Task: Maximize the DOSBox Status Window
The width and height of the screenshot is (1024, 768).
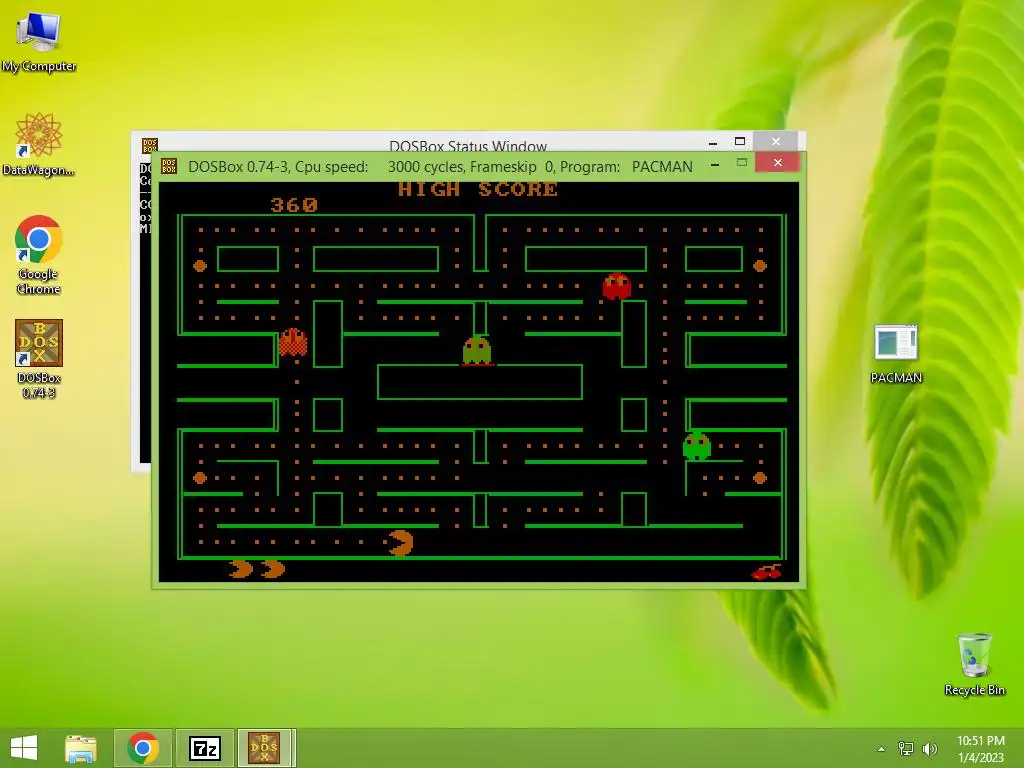Action: [x=740, y=141]
